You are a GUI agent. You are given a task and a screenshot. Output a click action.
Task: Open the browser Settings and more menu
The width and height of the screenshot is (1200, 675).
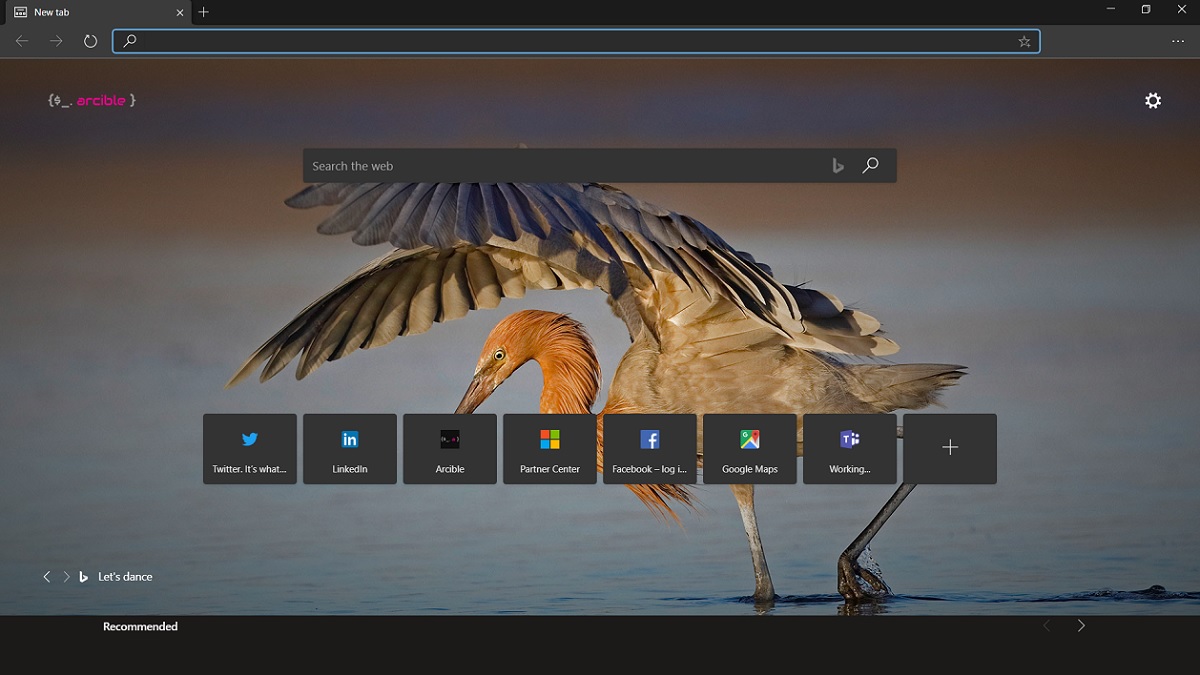click(1178, 41)
